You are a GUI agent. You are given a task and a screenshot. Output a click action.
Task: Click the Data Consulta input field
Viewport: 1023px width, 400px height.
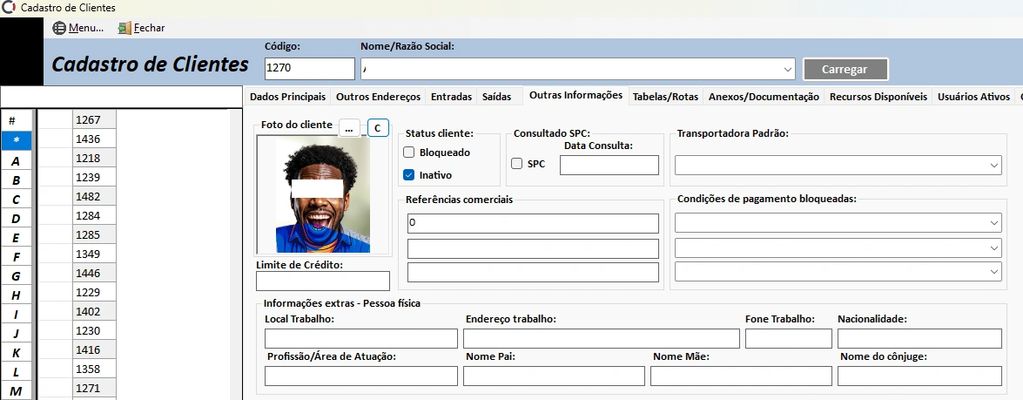[x=609, y=165]
